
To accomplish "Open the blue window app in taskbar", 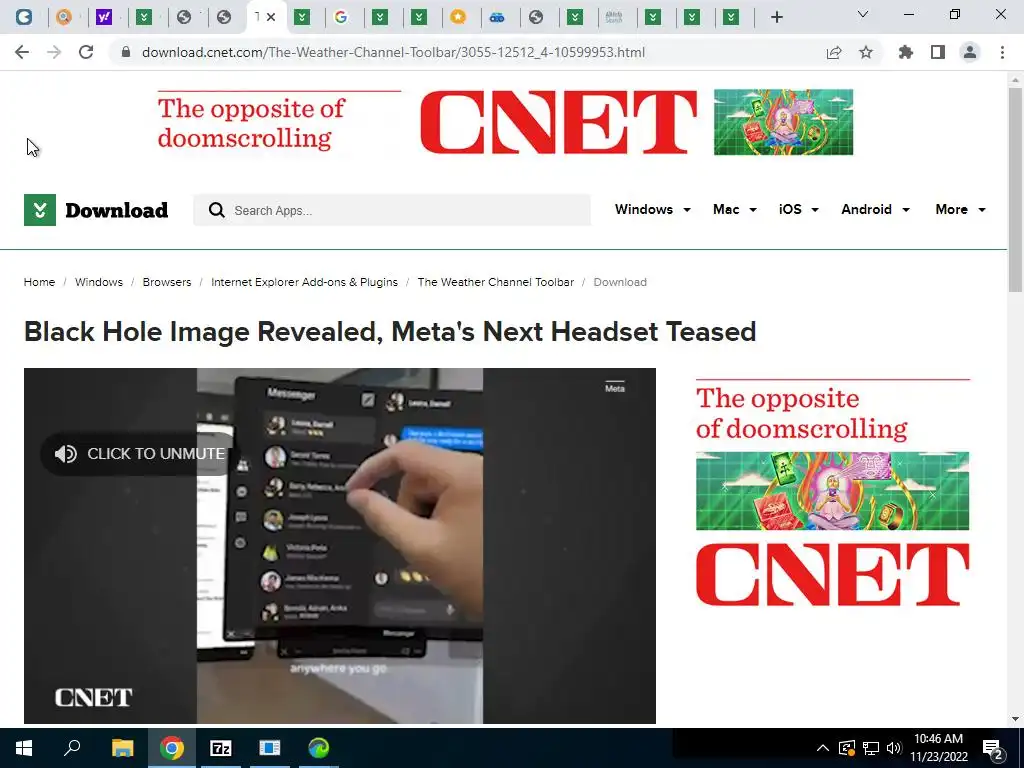I will pyautogui.click(x=269, y=748).
